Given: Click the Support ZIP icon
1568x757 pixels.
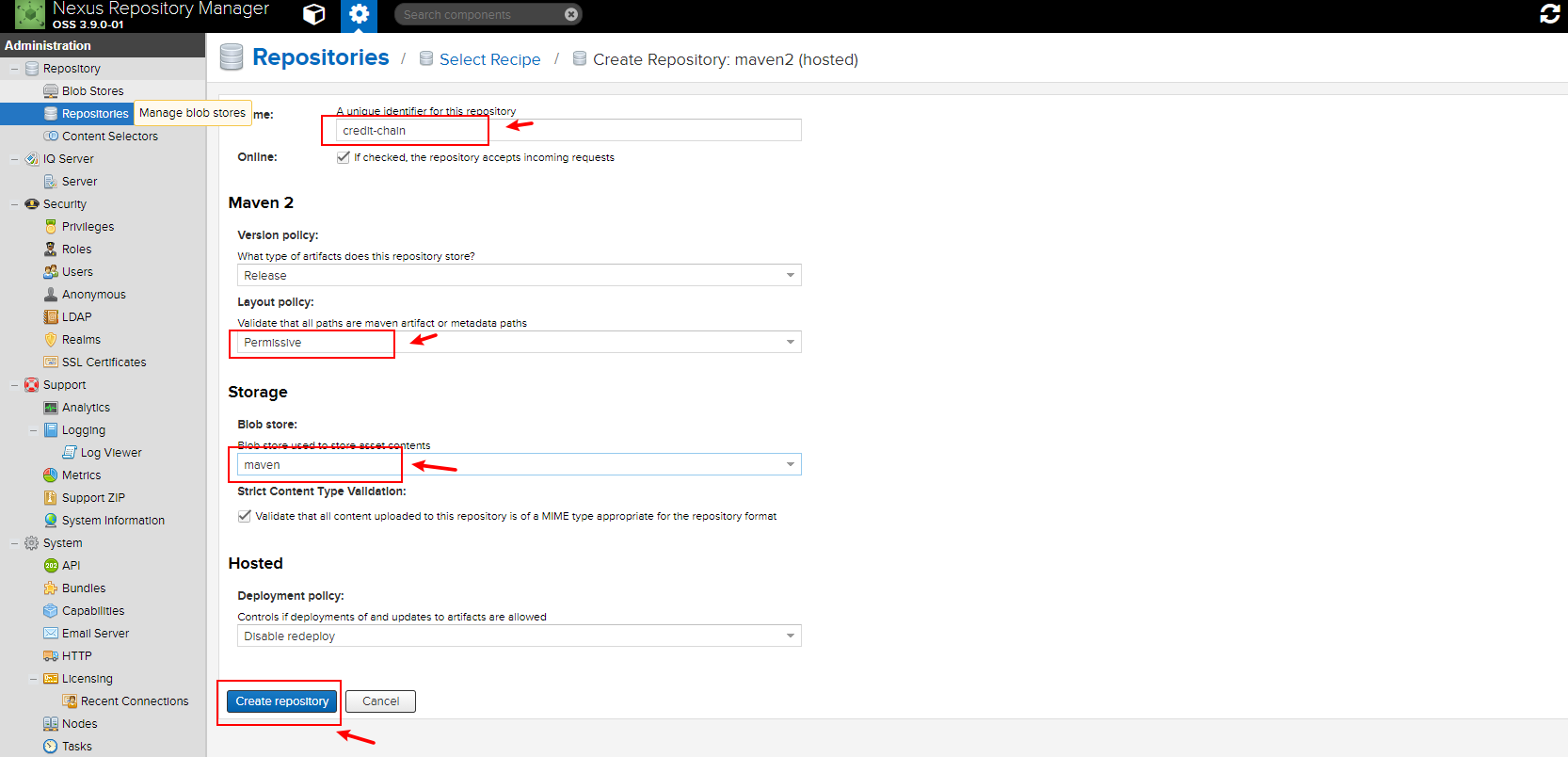Looking at the screenshot, I should coord(51,498).
